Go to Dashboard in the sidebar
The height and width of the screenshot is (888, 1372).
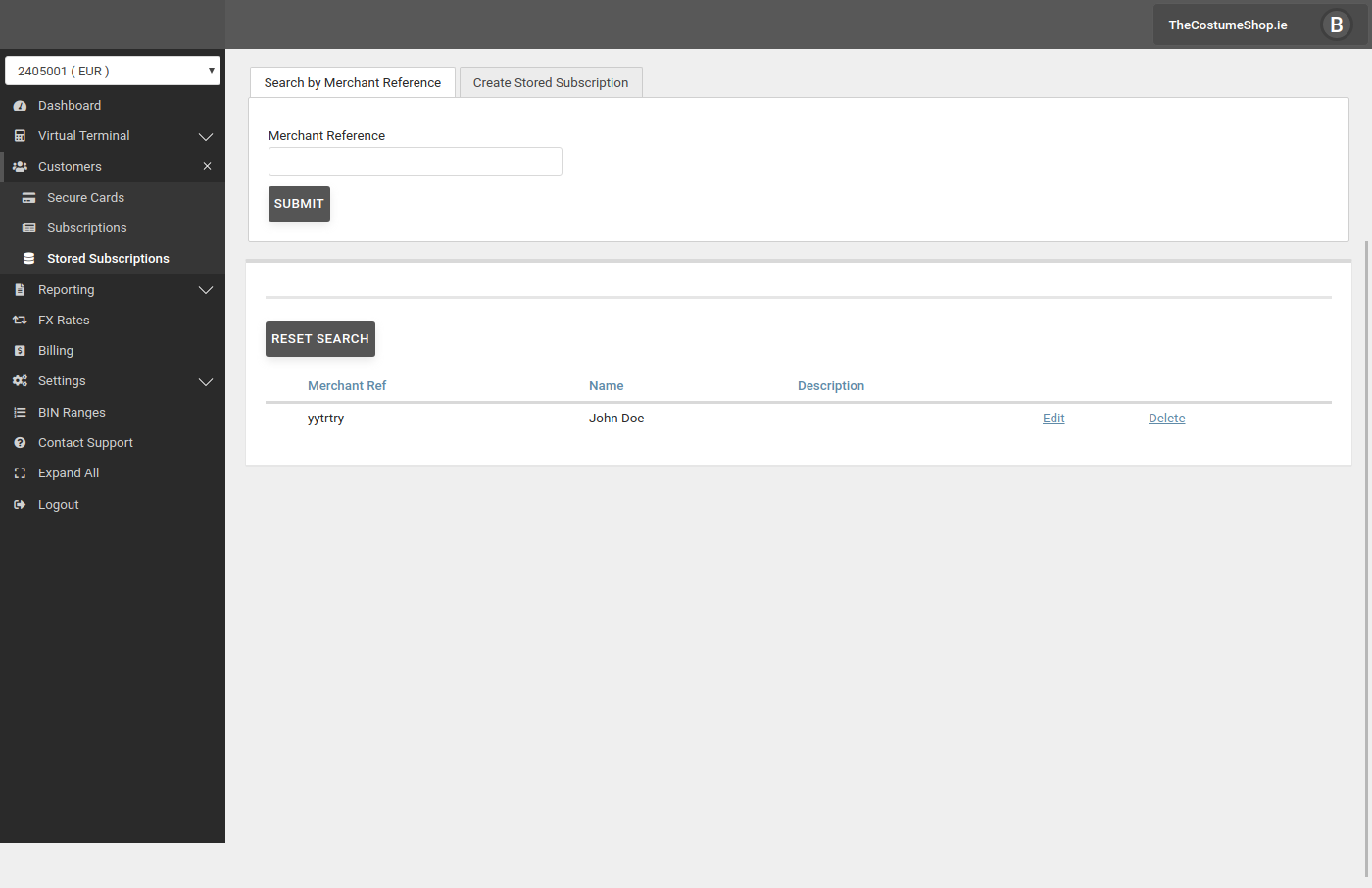click(x=70, y=106)
